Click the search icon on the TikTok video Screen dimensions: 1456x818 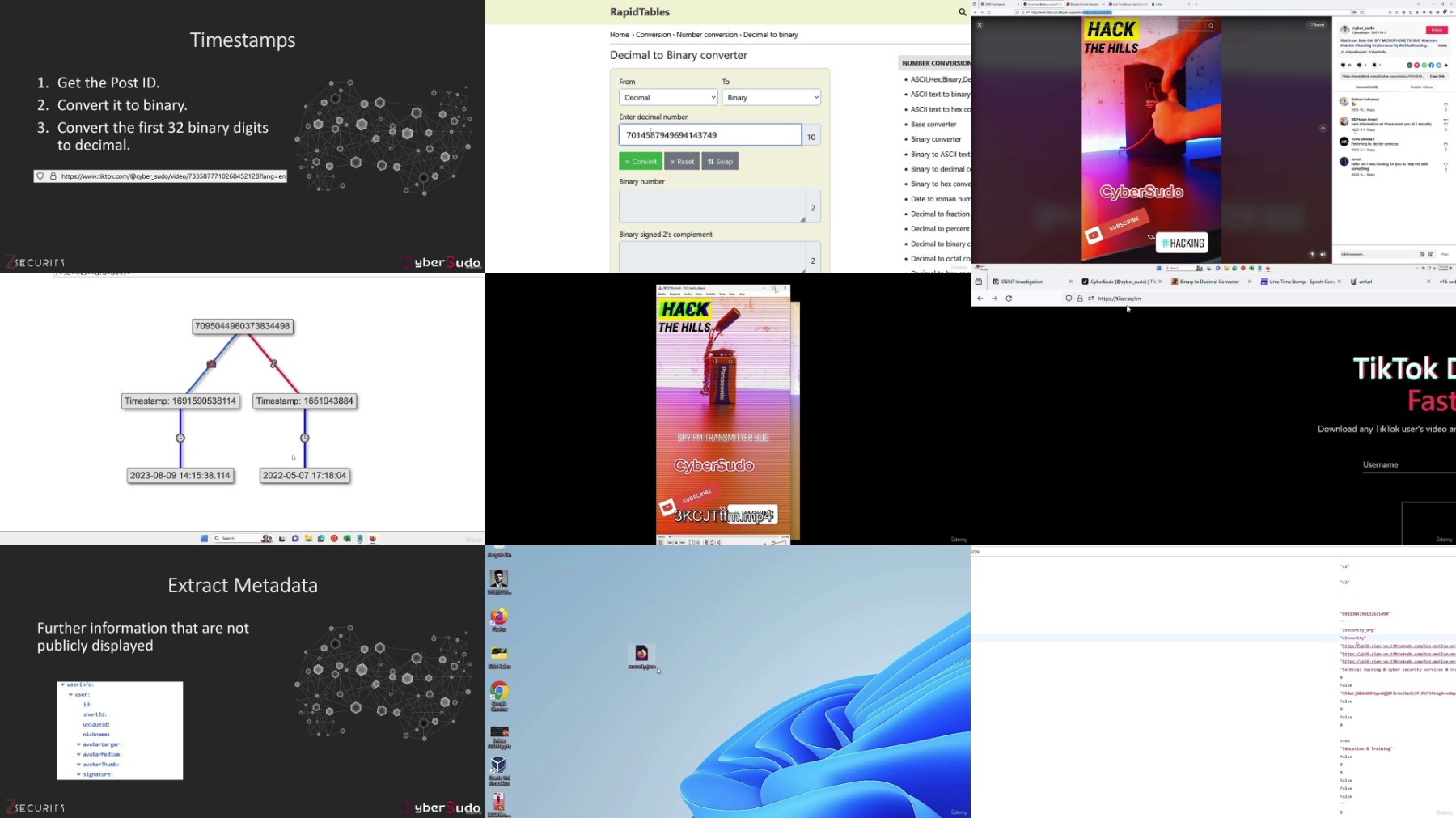click(1211, 26)
